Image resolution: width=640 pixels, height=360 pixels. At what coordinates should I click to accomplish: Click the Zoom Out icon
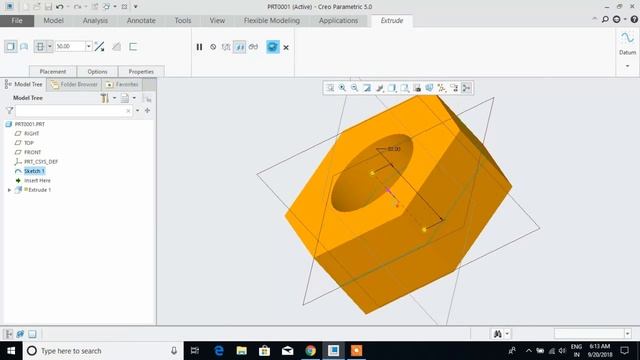click(x=355, y=88)
